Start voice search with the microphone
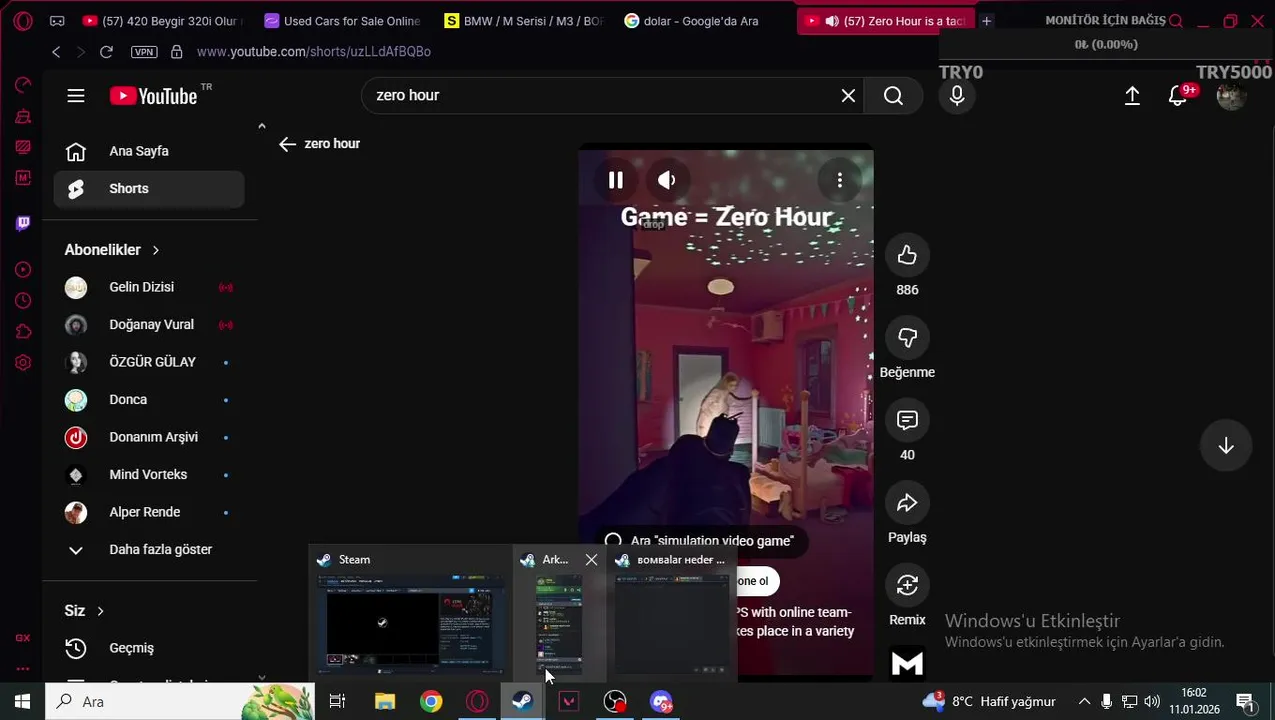1275x720 pixels. [957, 96]
